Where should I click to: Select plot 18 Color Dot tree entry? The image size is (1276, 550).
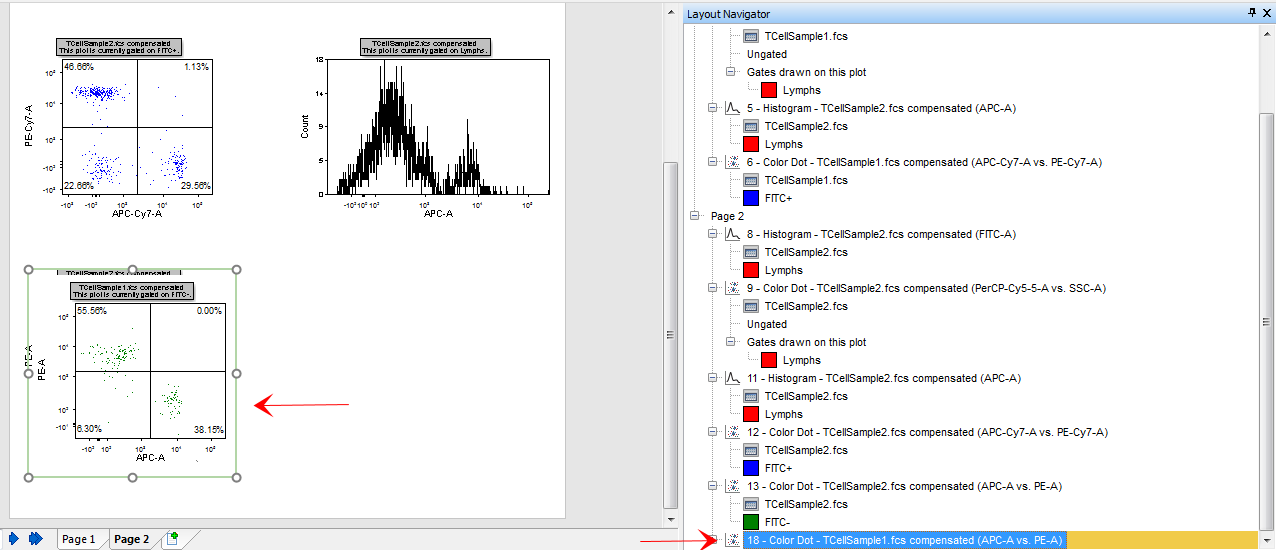905,540
